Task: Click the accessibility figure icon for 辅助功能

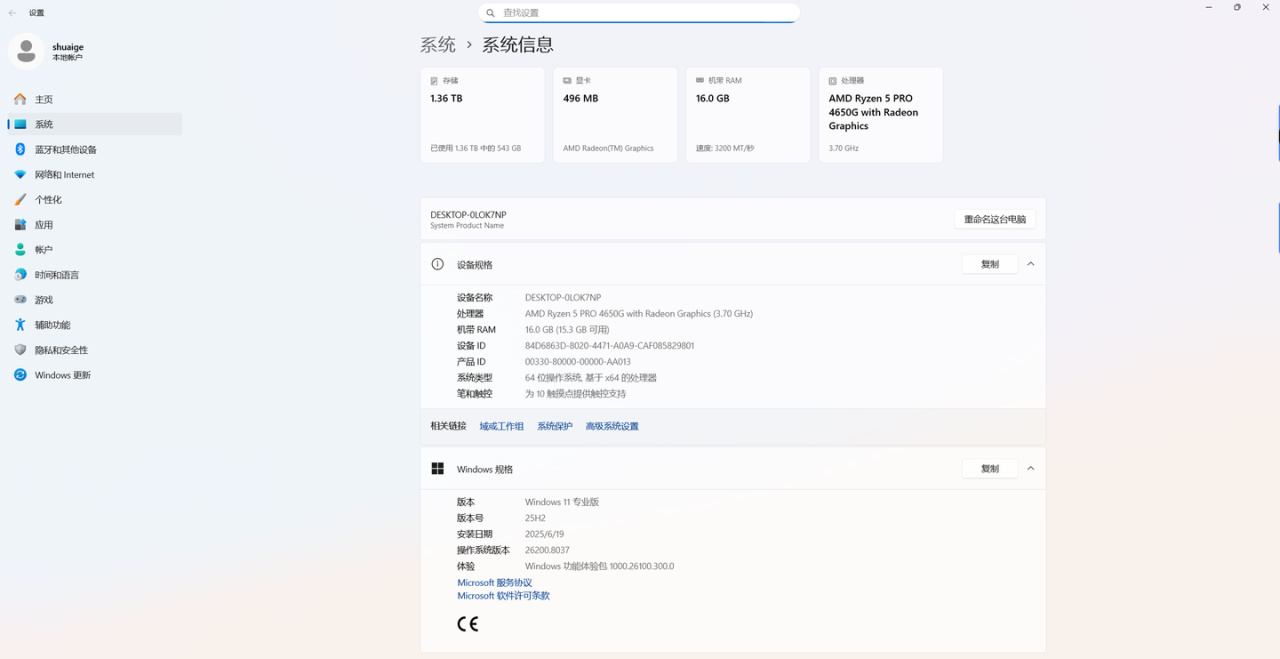Action: (x=20, y=325)
